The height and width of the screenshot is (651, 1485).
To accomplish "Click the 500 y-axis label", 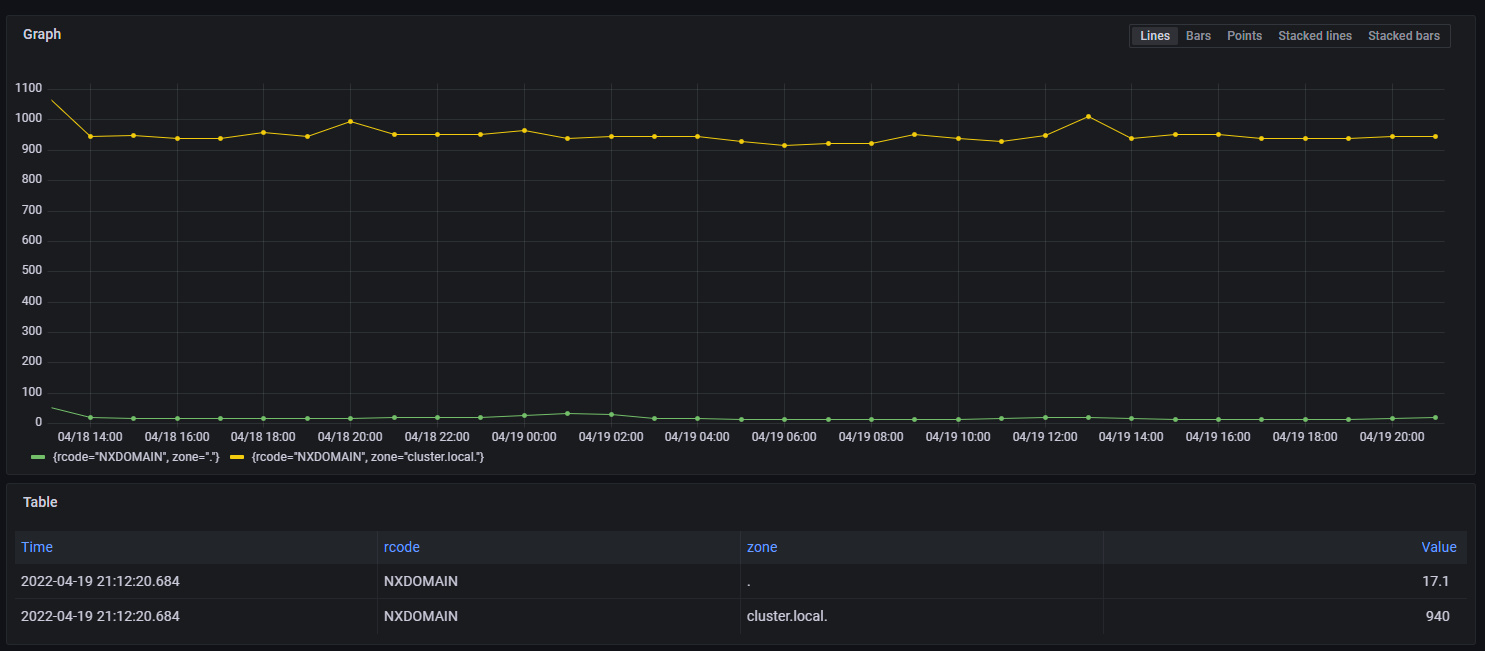I will (x=32, y=271).
